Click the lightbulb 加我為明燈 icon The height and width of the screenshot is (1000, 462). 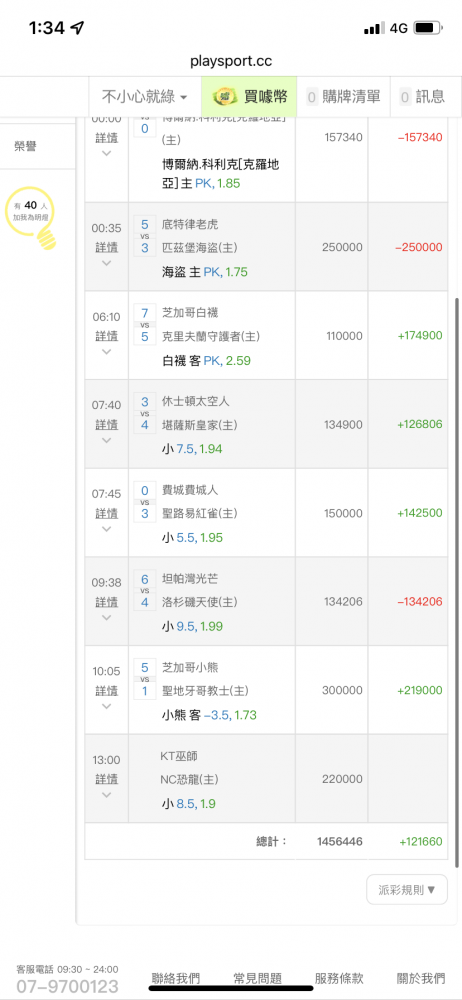(28, 219)
